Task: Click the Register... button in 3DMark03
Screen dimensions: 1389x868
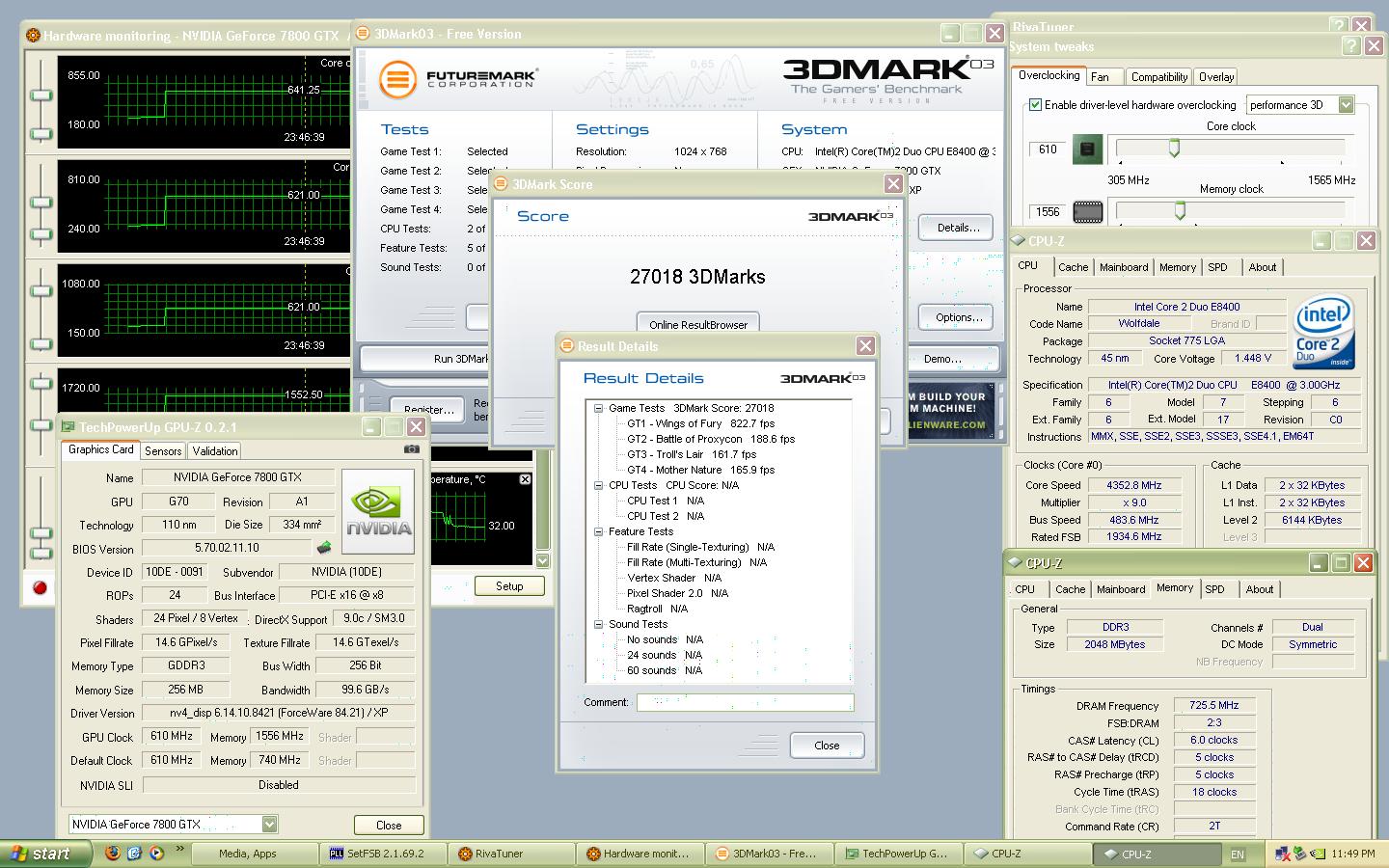Action: (x=428, y=409)
